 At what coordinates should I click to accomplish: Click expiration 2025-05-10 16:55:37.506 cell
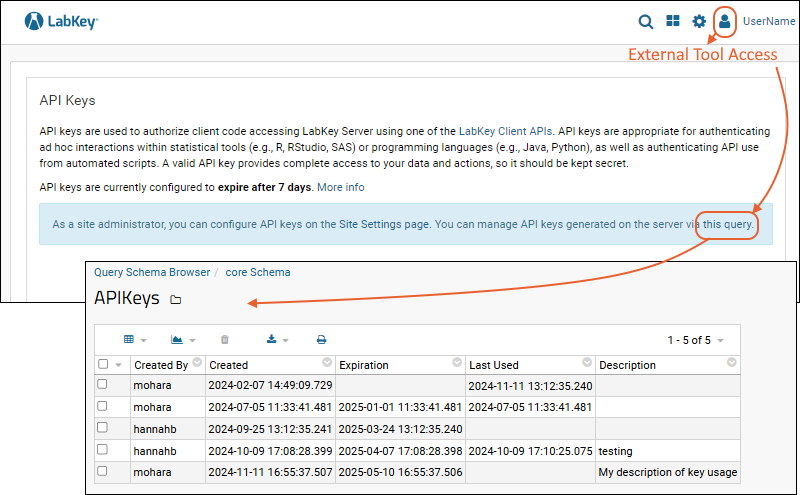(x=401, y=473)
